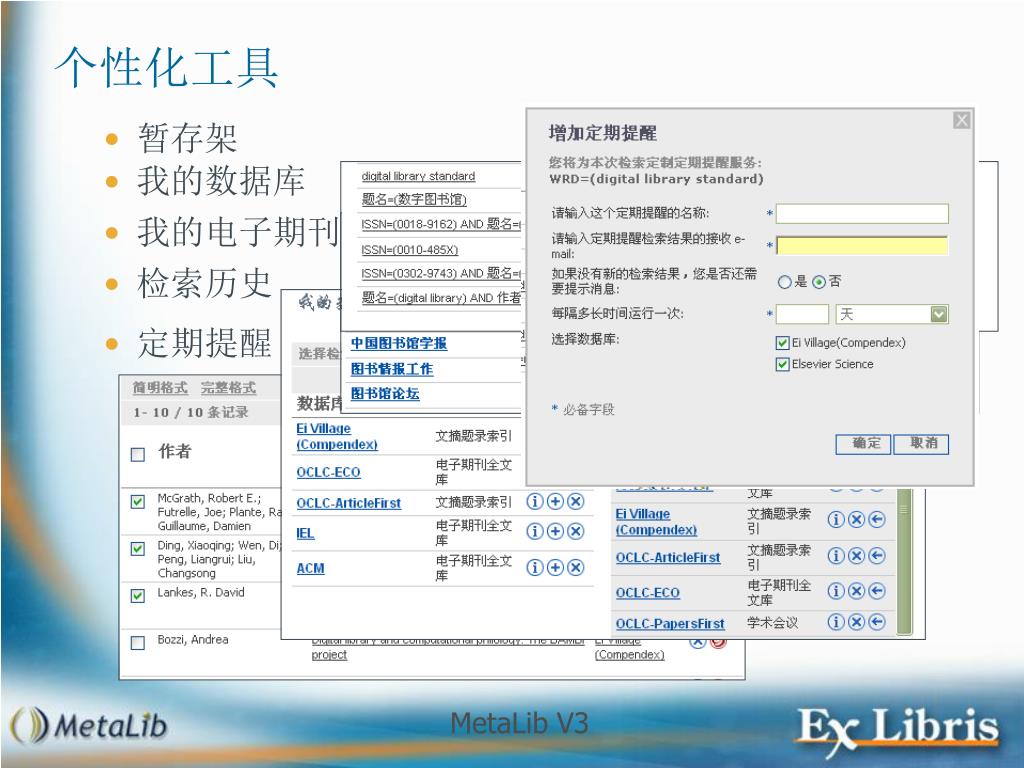The width and height of the screenshot is (1024, 768).
Task: Open 中国图书馆学报 journal link
Action: click(x=399, y=344)
